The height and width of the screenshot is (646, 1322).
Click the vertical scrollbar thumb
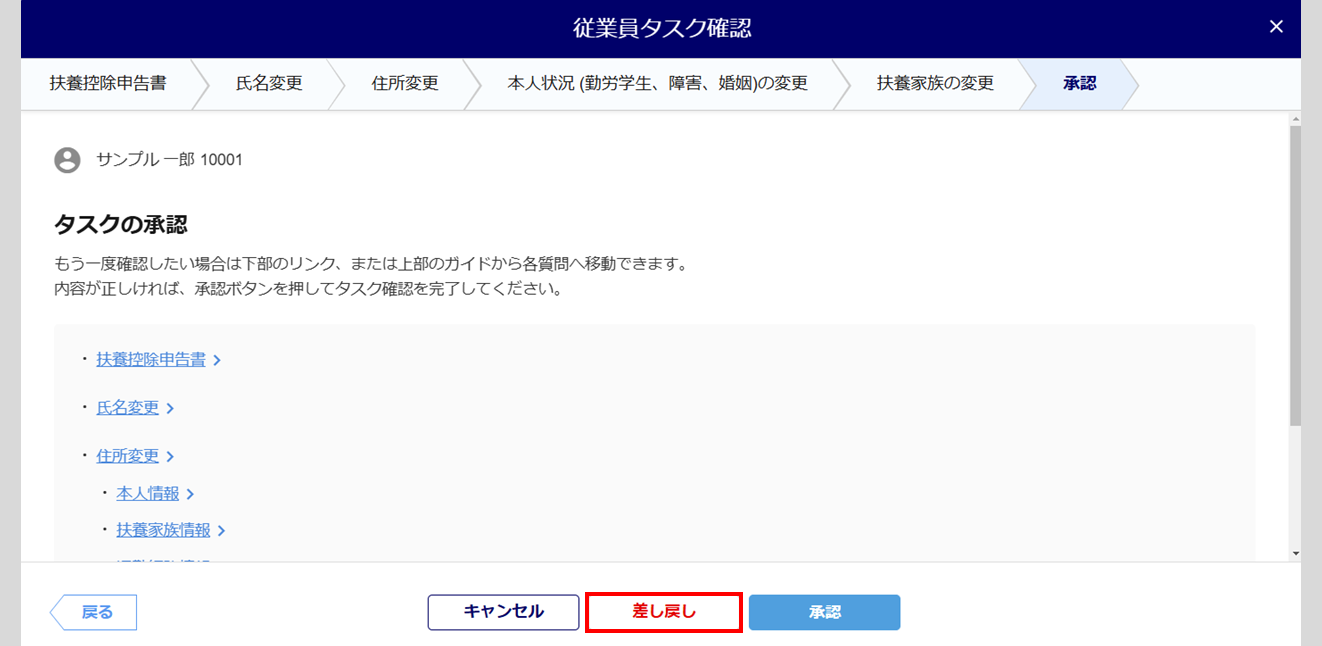[x=1295, y=276]
